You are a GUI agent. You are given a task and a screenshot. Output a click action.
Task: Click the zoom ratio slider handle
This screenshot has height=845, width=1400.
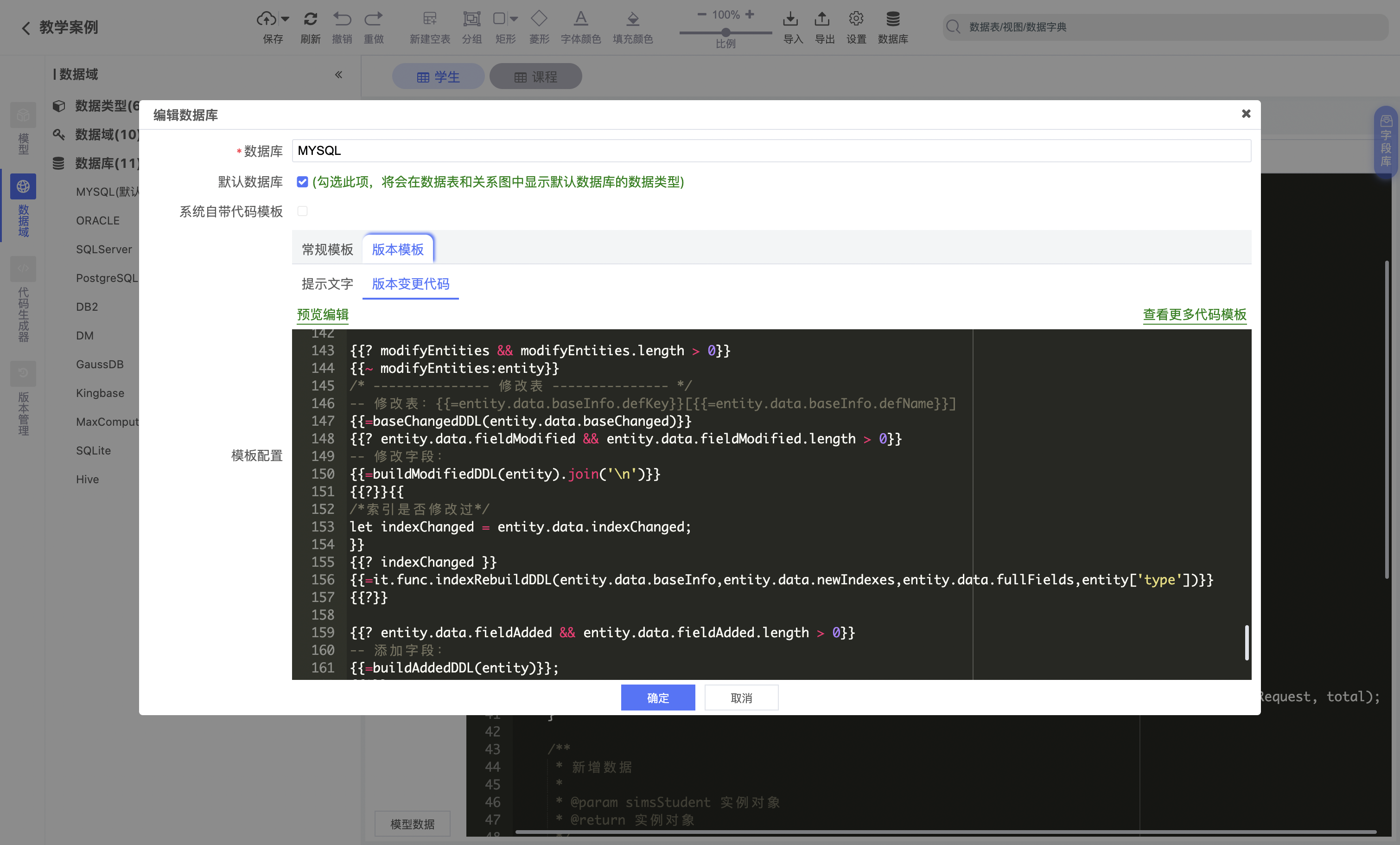pos(725,33)
